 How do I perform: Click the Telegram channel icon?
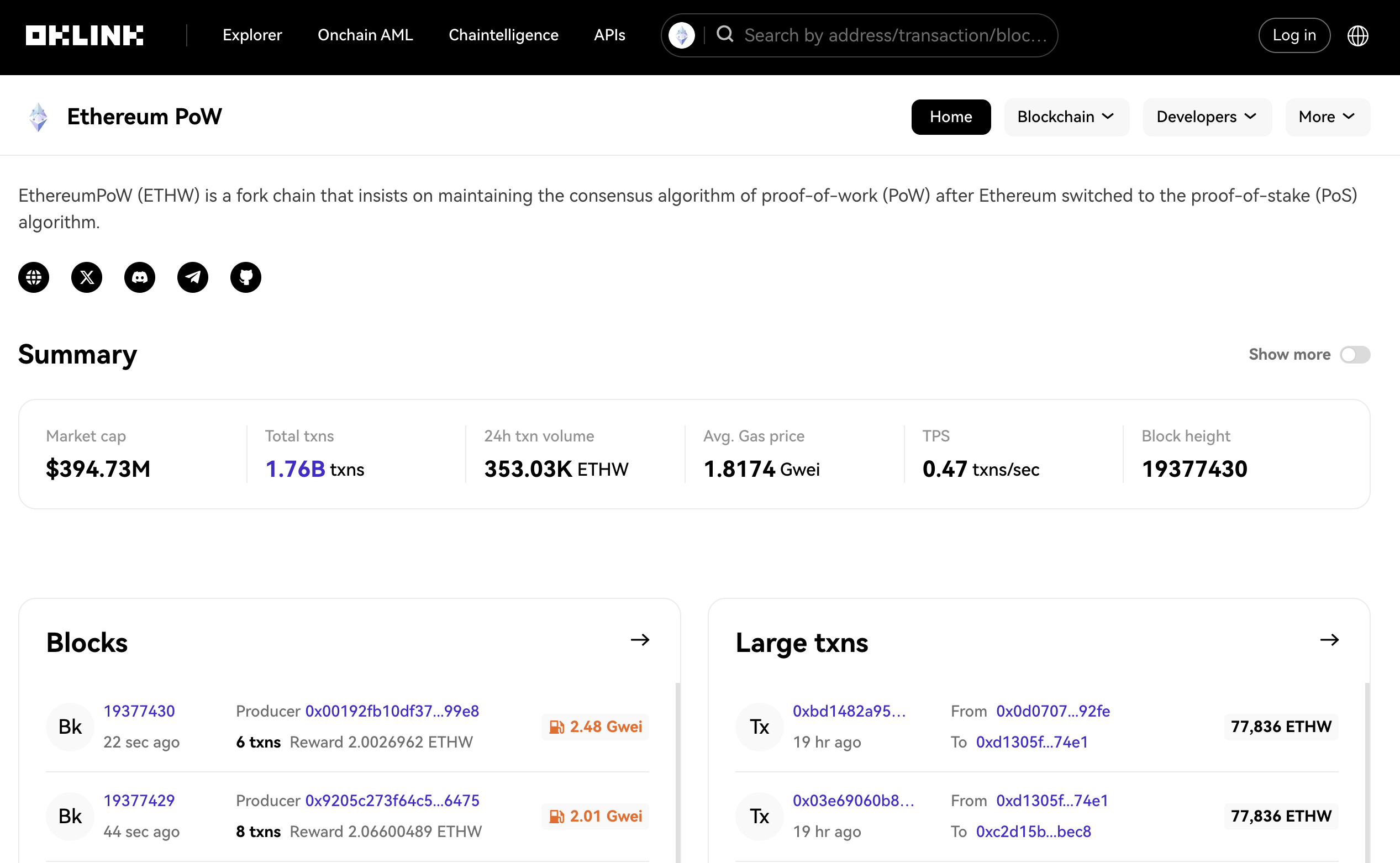click(193, 277)
